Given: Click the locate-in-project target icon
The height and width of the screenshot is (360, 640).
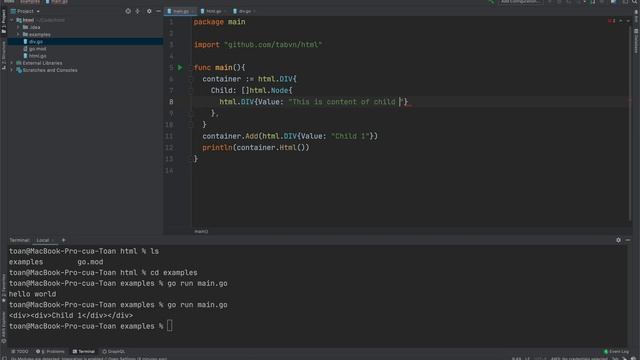Looking at the screenshot, I should click(128, 11).
